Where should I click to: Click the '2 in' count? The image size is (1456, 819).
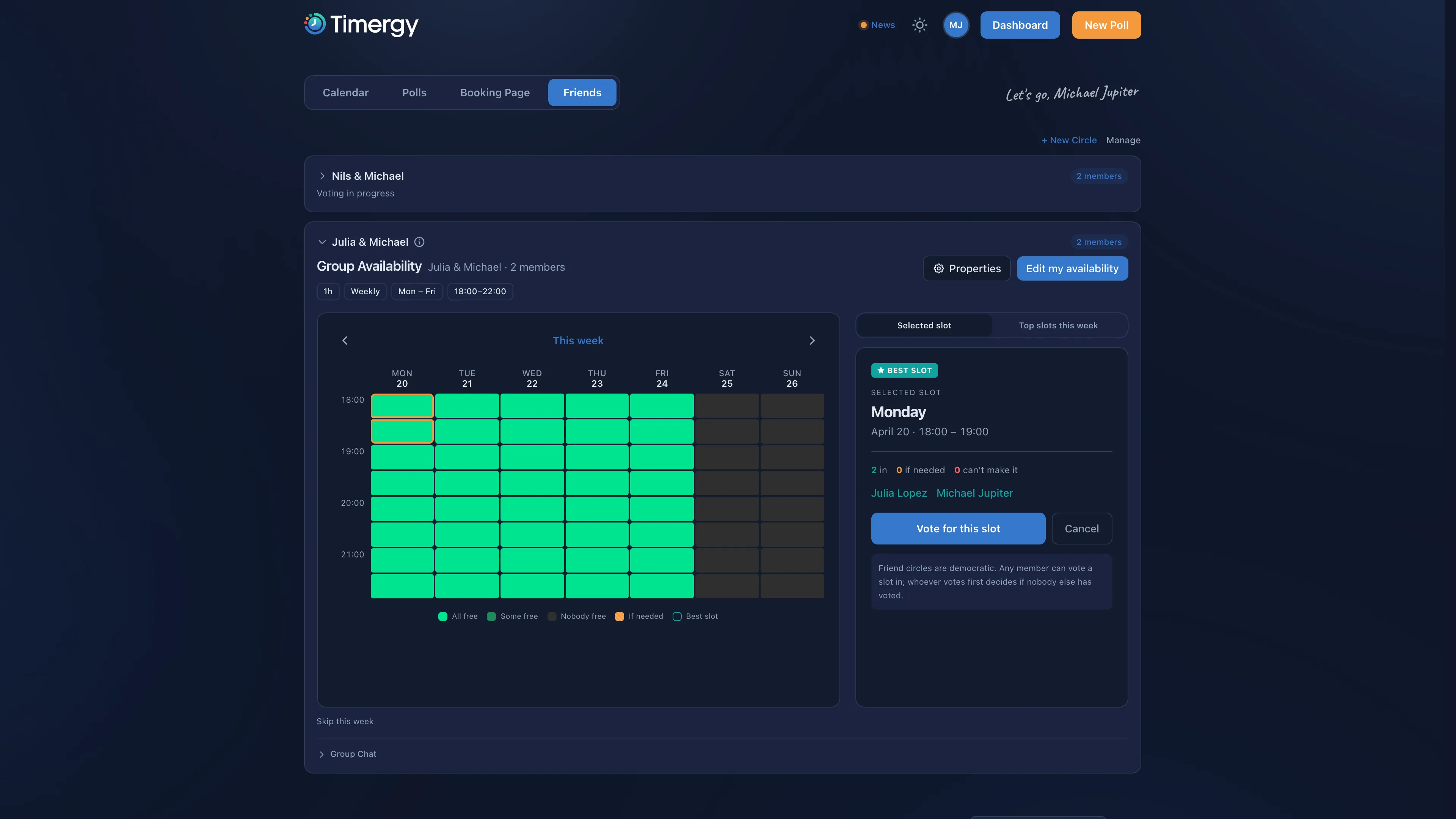pos(879,470)
